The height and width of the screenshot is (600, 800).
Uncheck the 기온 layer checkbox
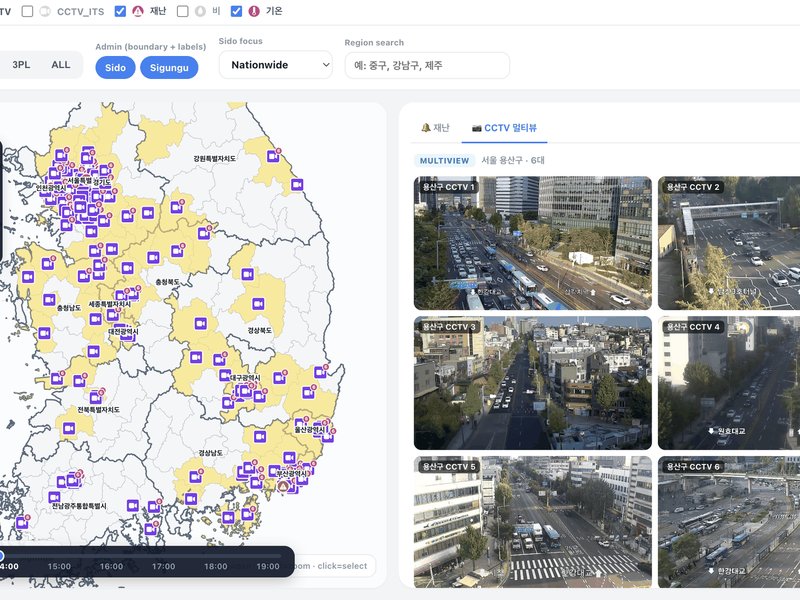[236, 11]
